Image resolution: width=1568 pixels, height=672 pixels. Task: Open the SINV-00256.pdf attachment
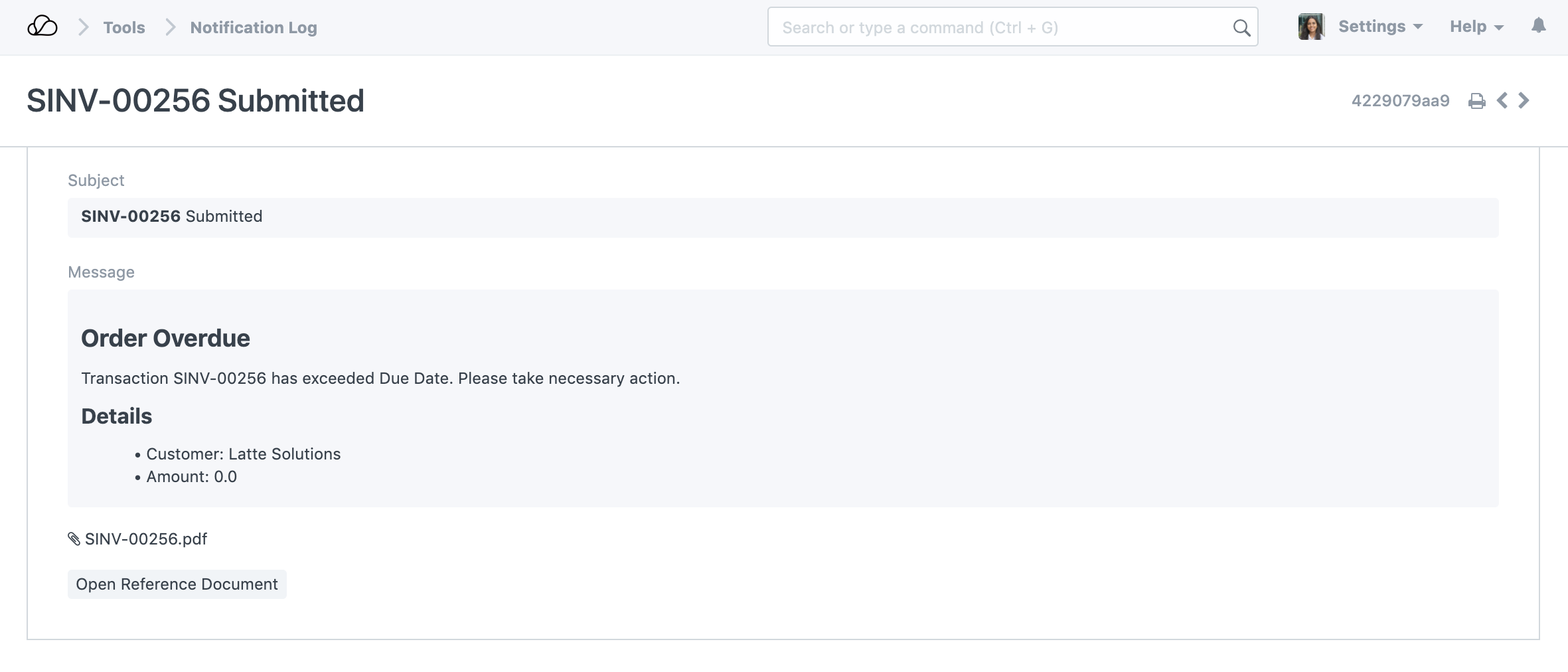tap(146, 539)
